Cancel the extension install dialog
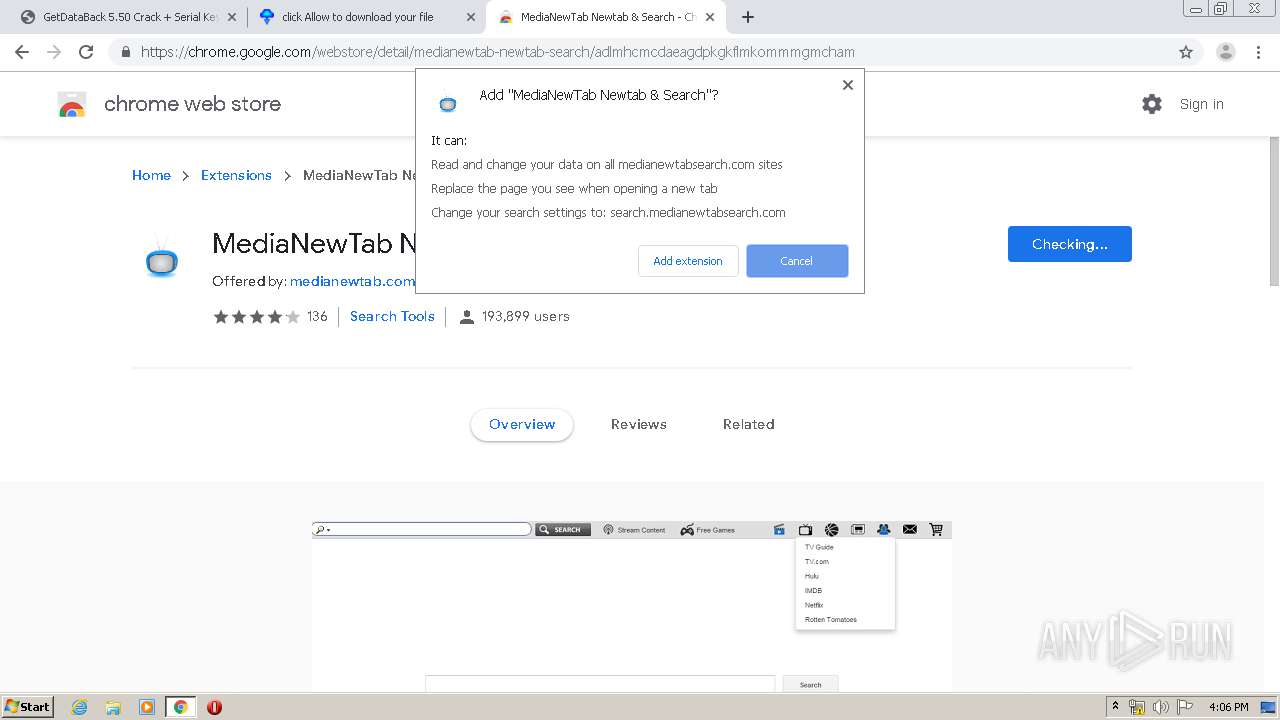The image size is (1280, 720). click(797, 261)
